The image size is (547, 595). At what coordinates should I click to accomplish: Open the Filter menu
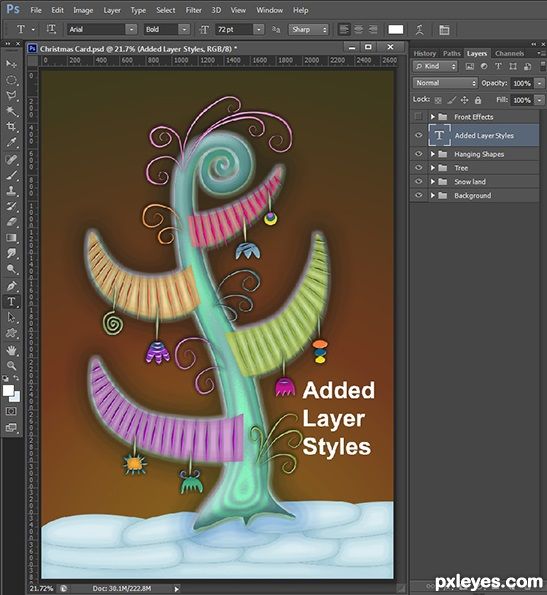[x=193, y=10]
